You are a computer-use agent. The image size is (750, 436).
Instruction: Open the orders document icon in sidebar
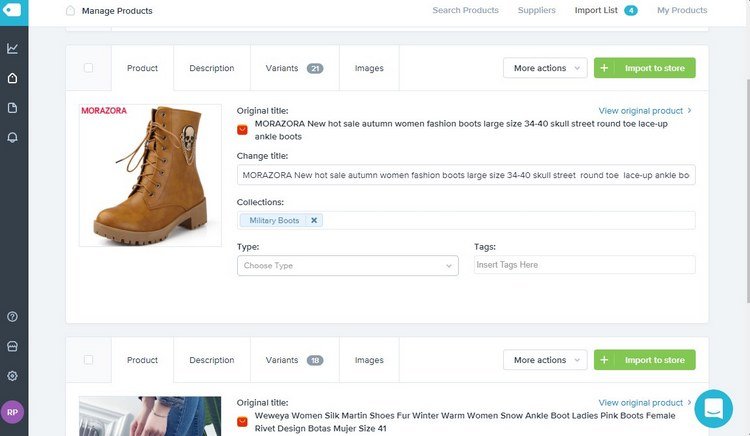[12, 108]
